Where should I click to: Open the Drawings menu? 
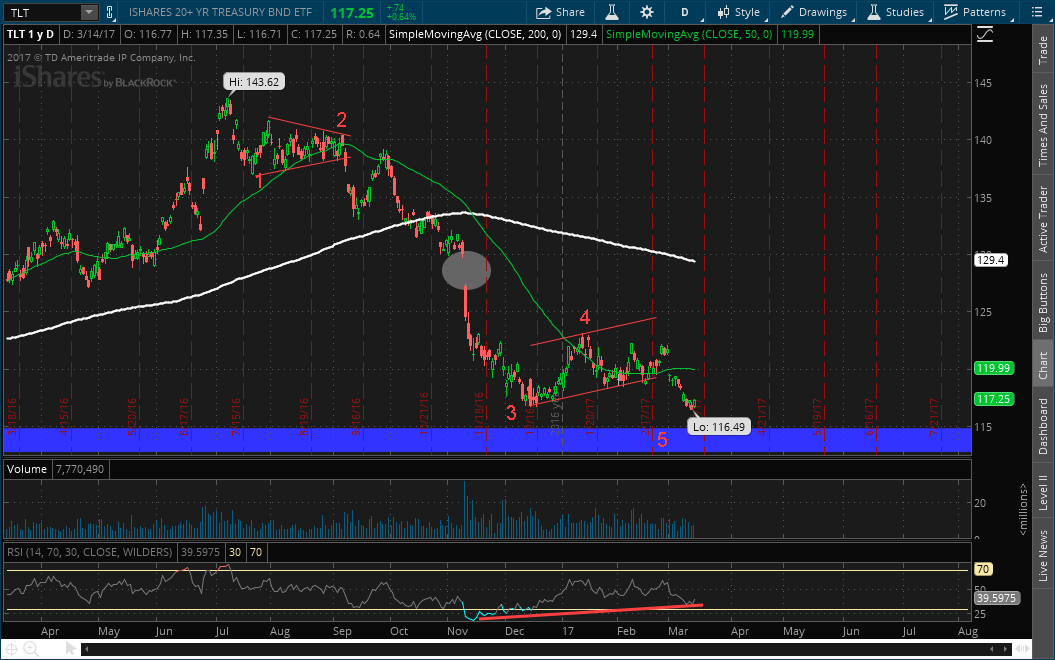pos(814,12)
